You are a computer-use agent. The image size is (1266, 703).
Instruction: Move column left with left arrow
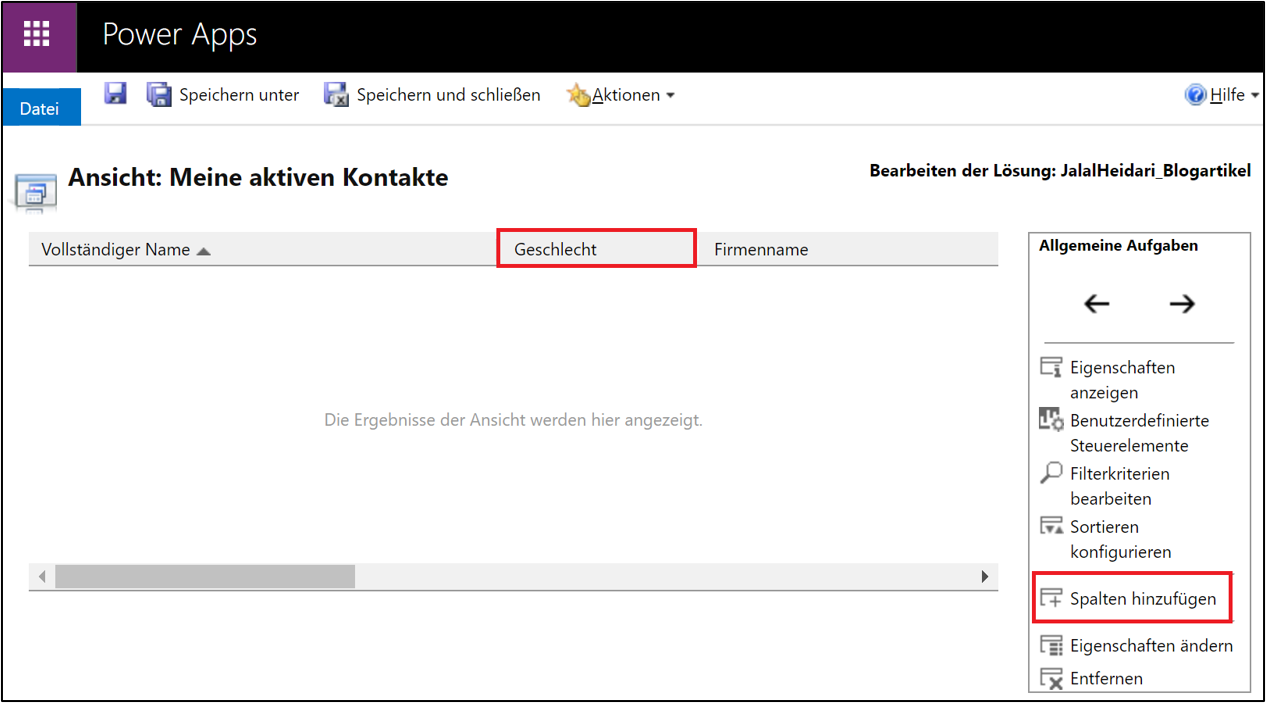pos(1097,304)
